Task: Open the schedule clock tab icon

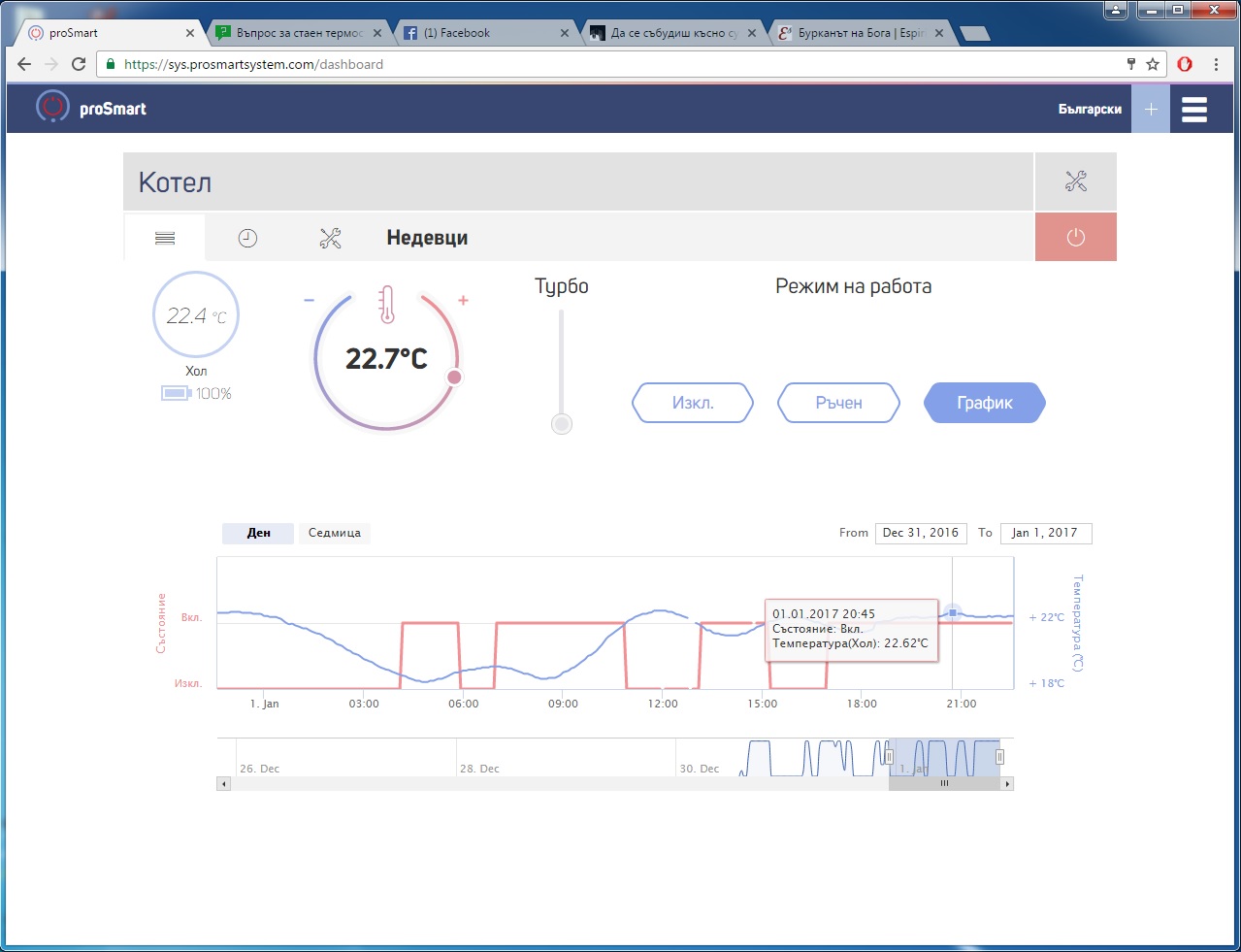Action: pos(247,238)
